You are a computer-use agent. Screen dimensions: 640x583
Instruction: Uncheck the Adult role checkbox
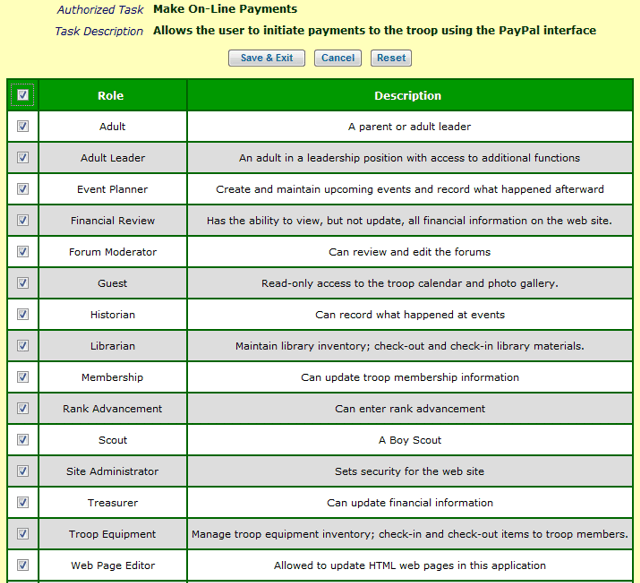pos(23,126)
